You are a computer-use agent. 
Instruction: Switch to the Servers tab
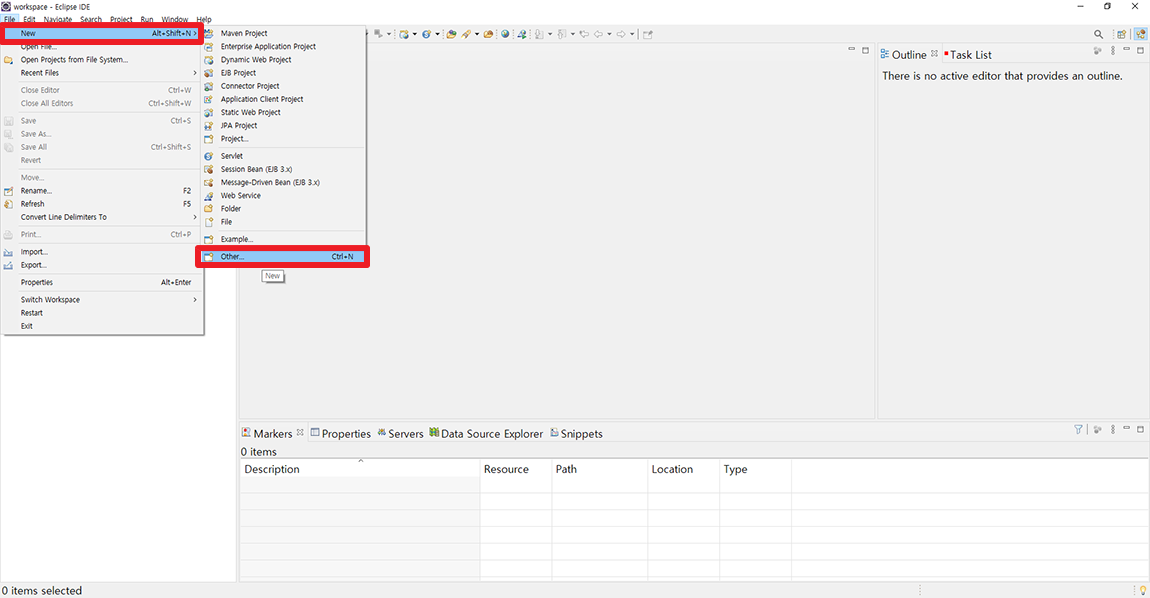coord(400,434)
